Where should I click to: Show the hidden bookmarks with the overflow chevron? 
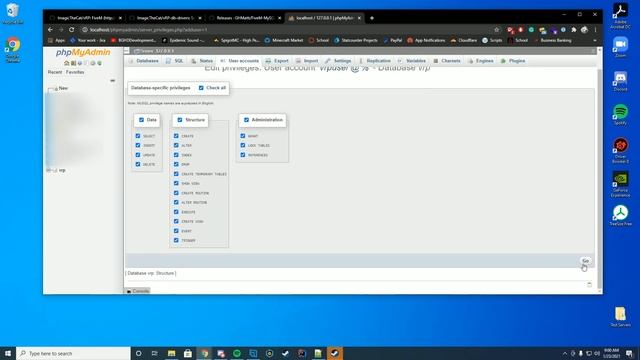point(595,40)
